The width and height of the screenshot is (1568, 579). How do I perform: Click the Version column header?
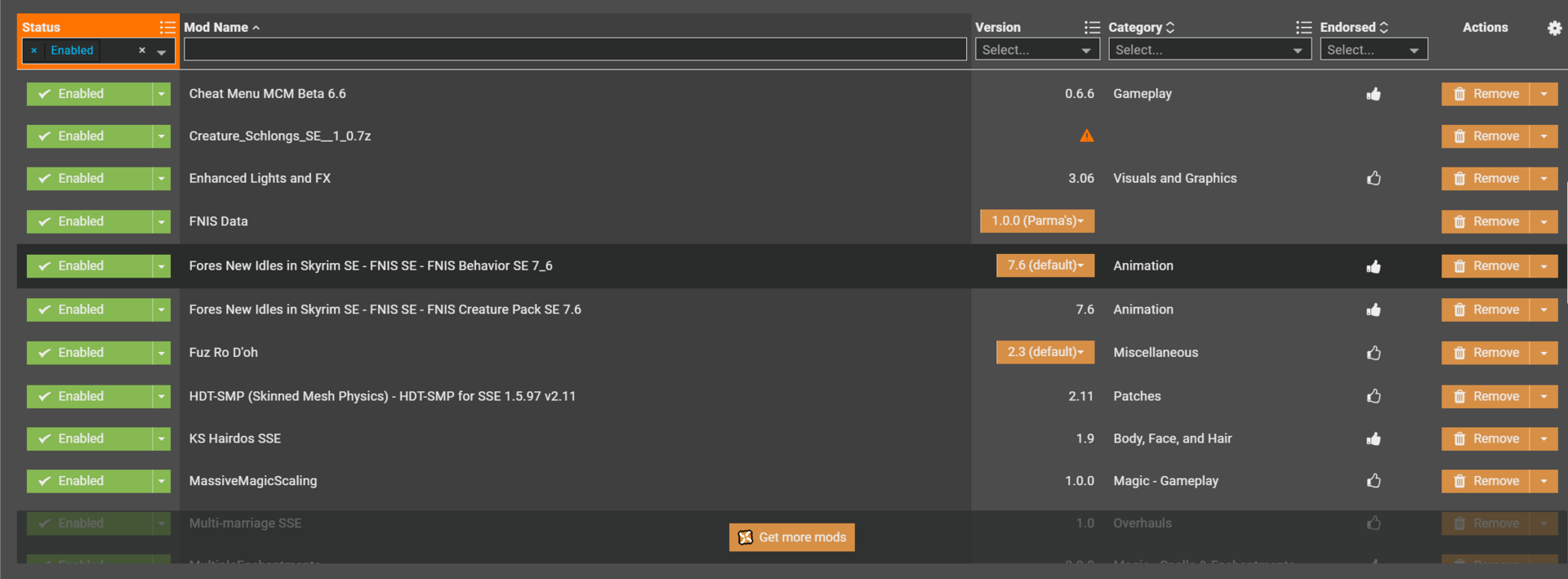[x=997, y=27]
